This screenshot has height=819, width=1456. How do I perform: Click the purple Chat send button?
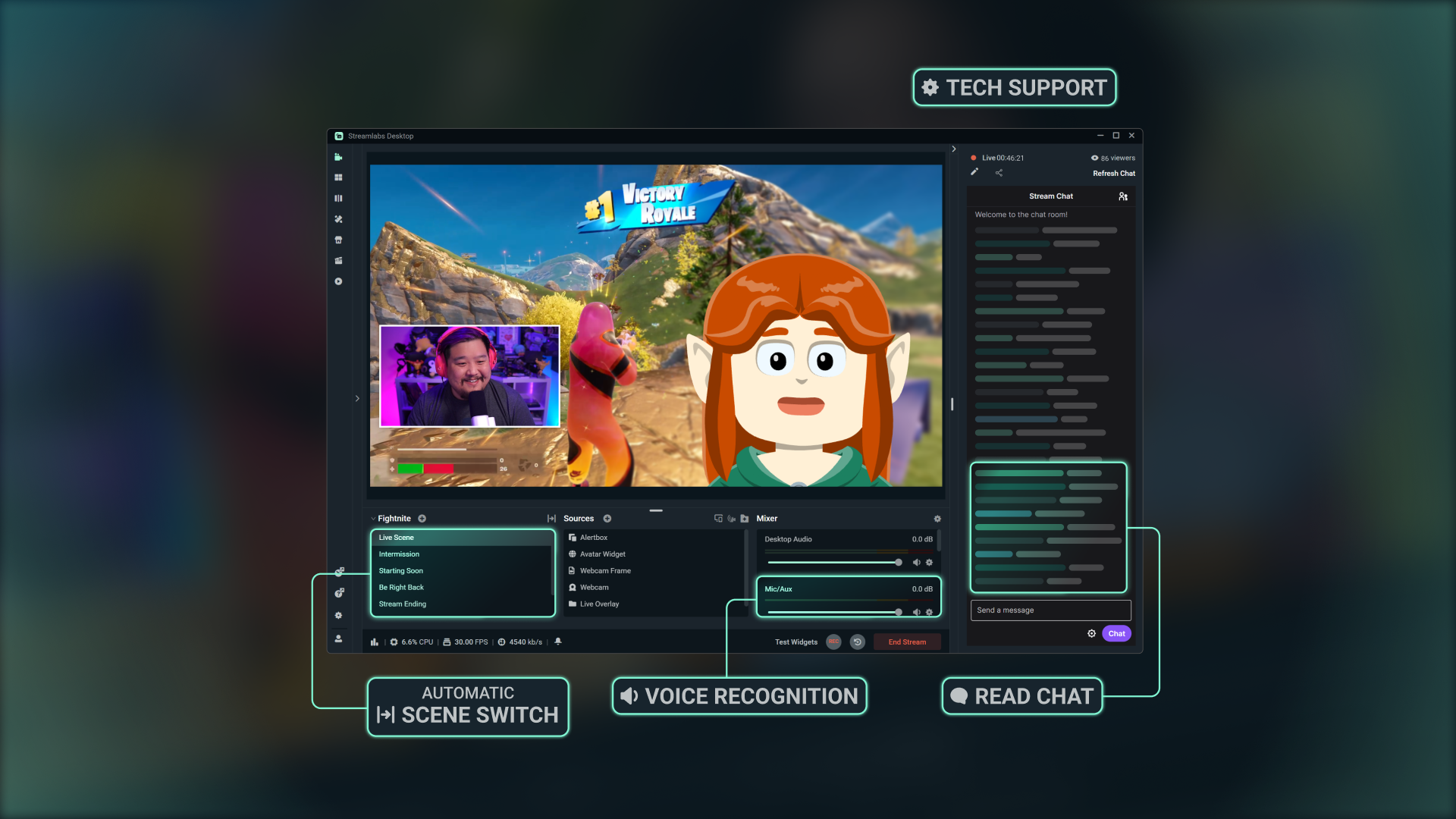tap(1116, 634)
